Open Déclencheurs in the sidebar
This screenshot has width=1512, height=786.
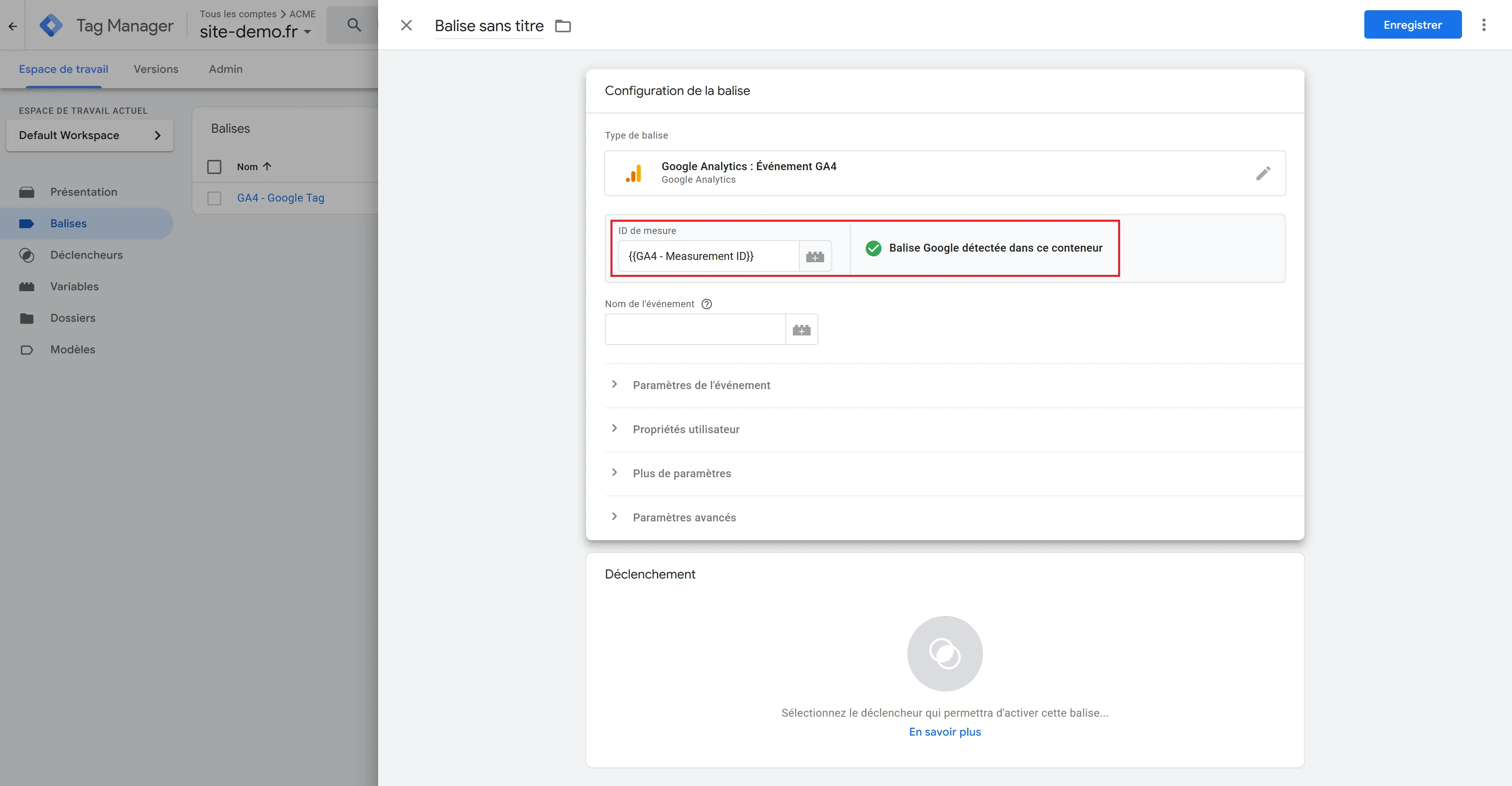click(x=87, y=255)
